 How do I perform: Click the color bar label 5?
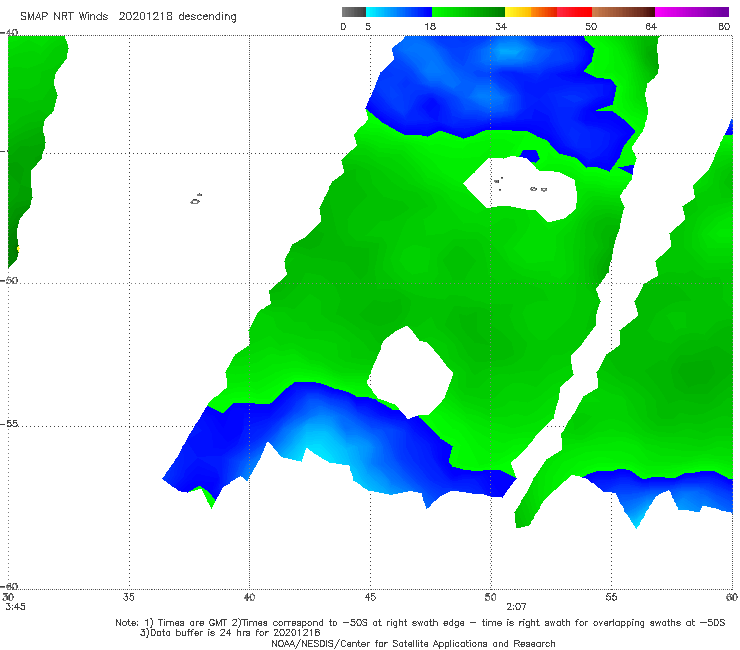(368, 27)
